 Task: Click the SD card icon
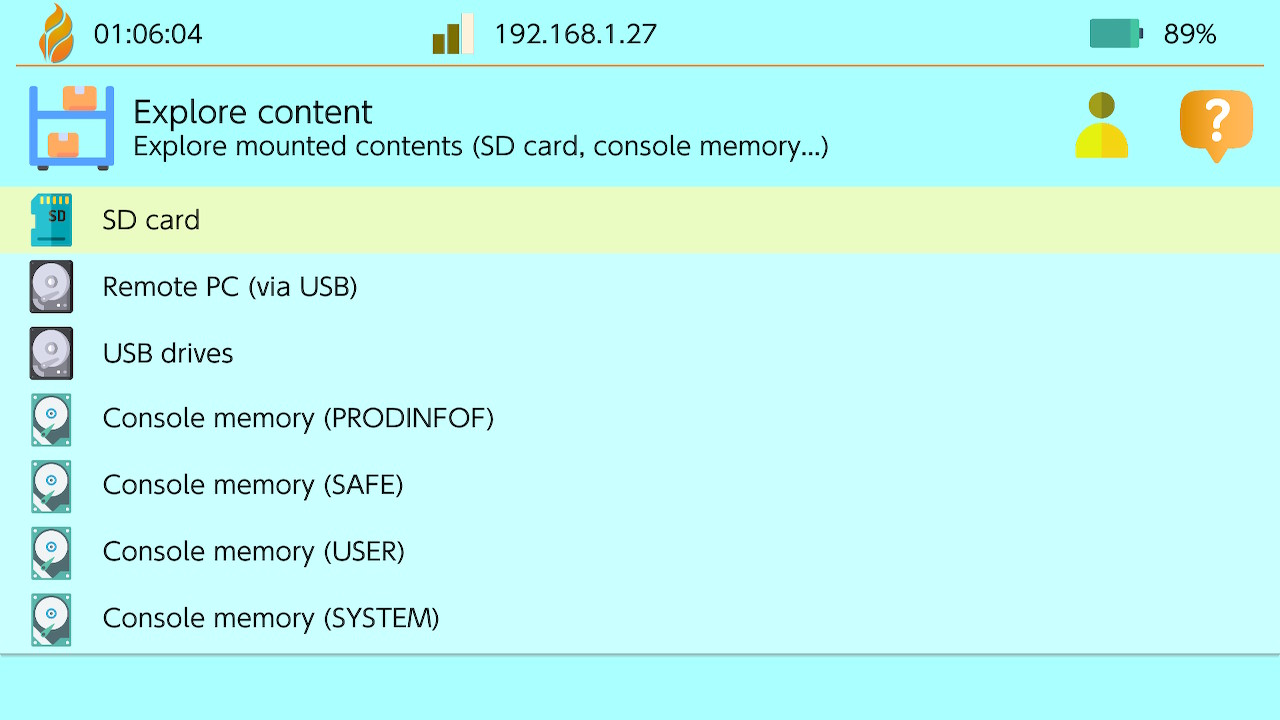[x=51, y=220]
